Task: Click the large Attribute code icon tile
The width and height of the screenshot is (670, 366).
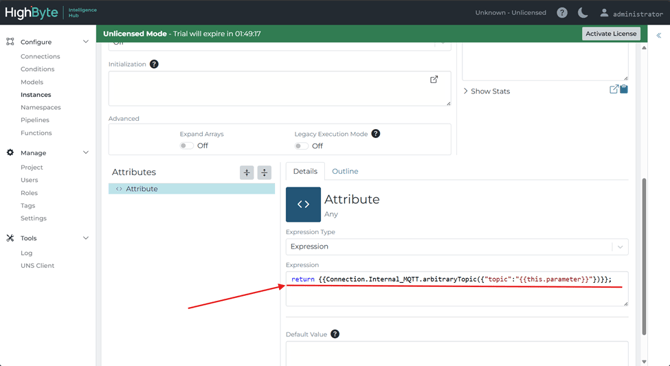Action: (303, 204)
